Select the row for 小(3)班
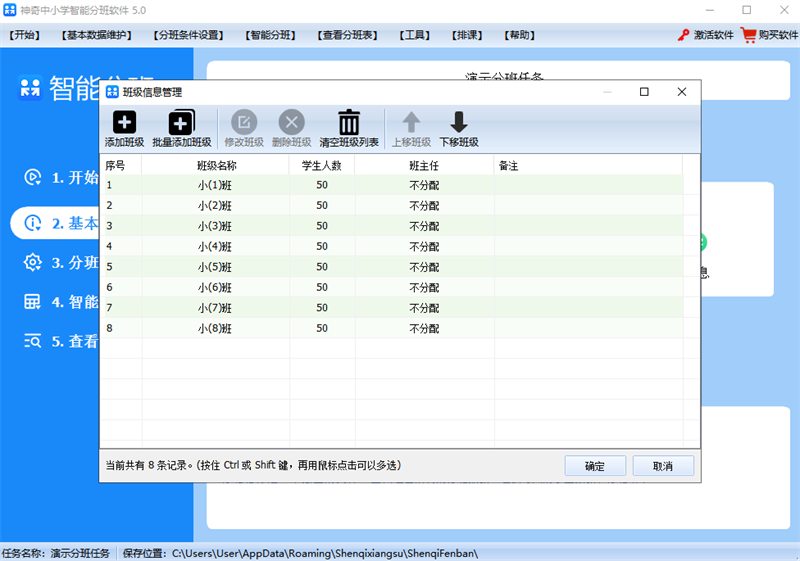This screenshot has width=800, height=561. click(392, 225)
